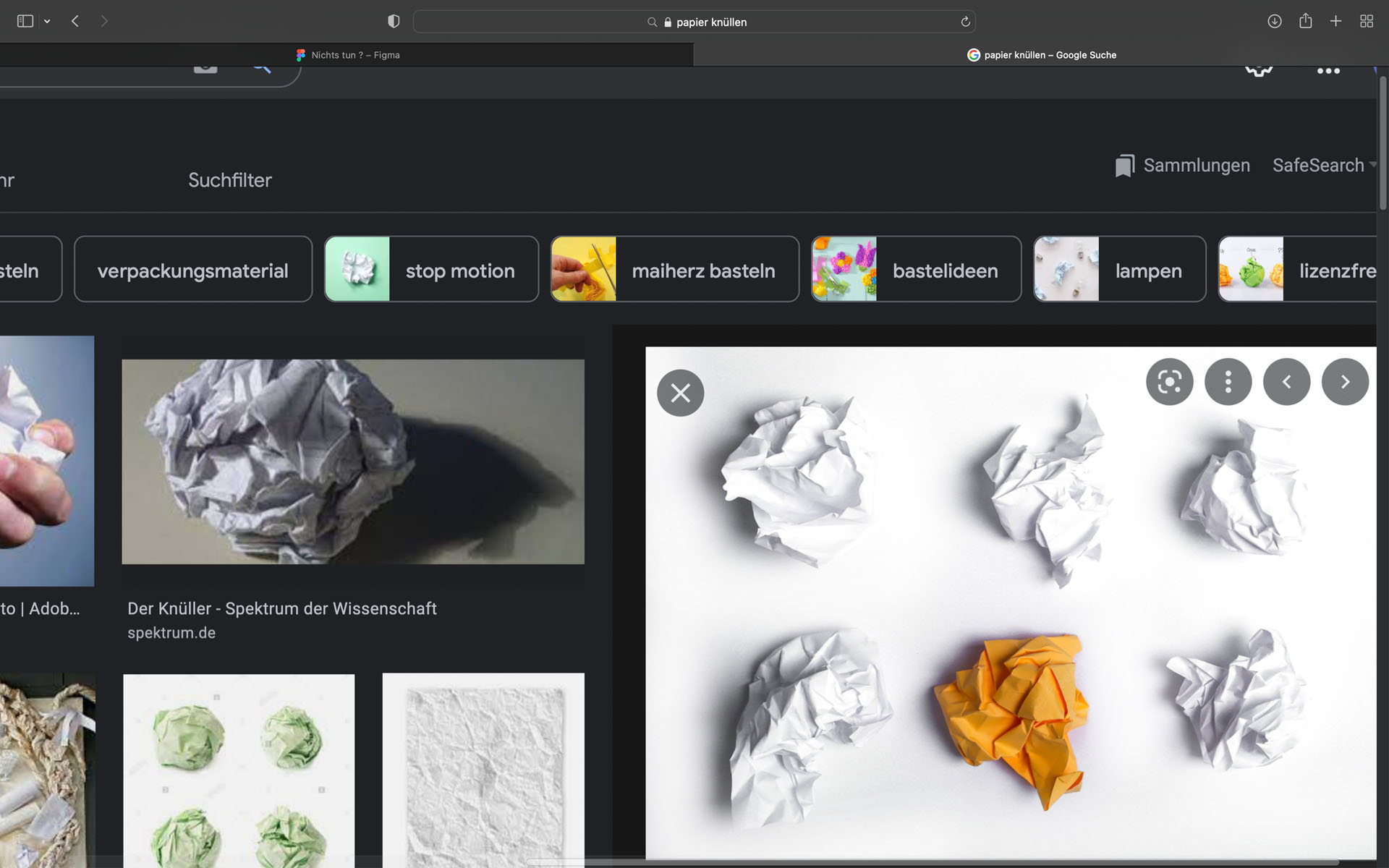Open the crumpled gray paper ball thumbnail
The height and width of the screenshot is (868, 1389).
[353, 461]
